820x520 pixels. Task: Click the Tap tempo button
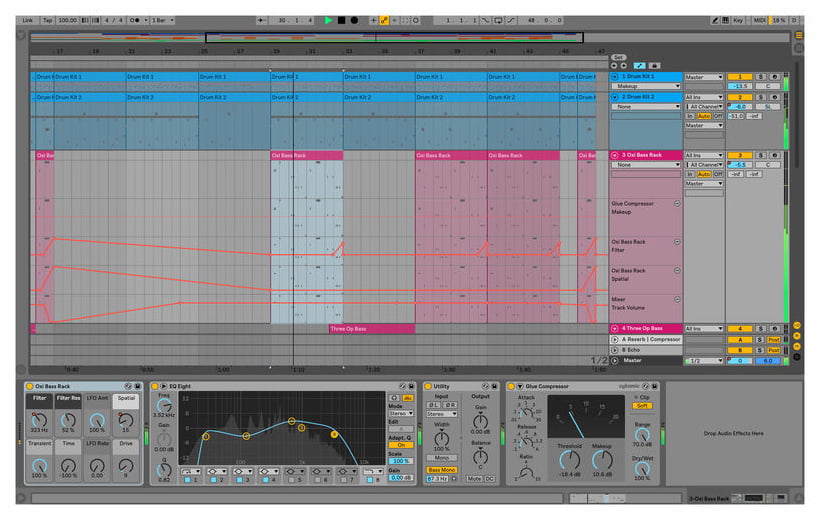pyautogui.click(x=48, y=20)
